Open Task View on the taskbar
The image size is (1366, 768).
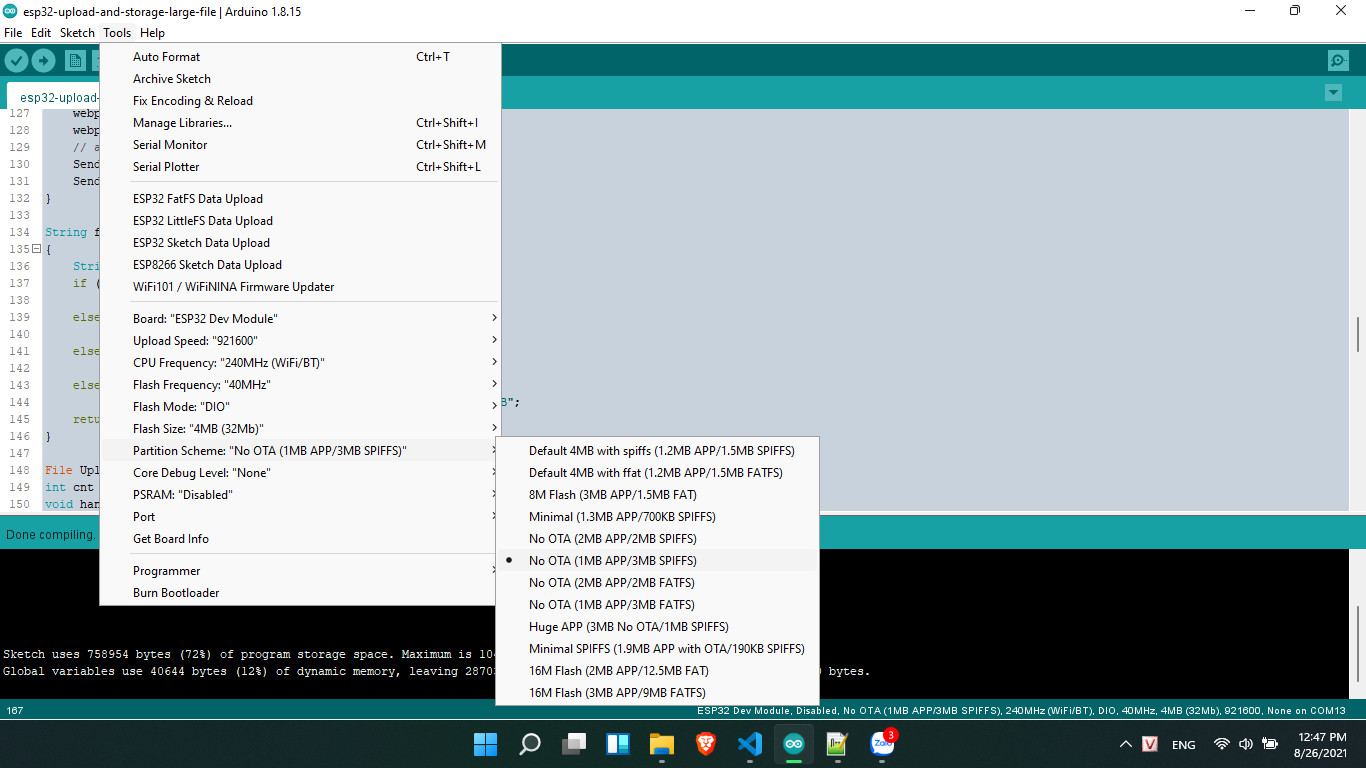coord(573,744)
